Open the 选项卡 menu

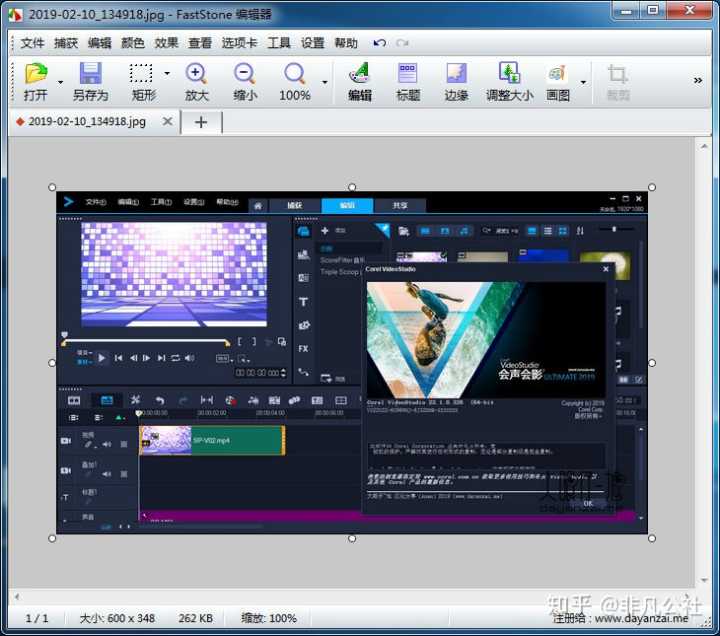[x=239, y=43]
